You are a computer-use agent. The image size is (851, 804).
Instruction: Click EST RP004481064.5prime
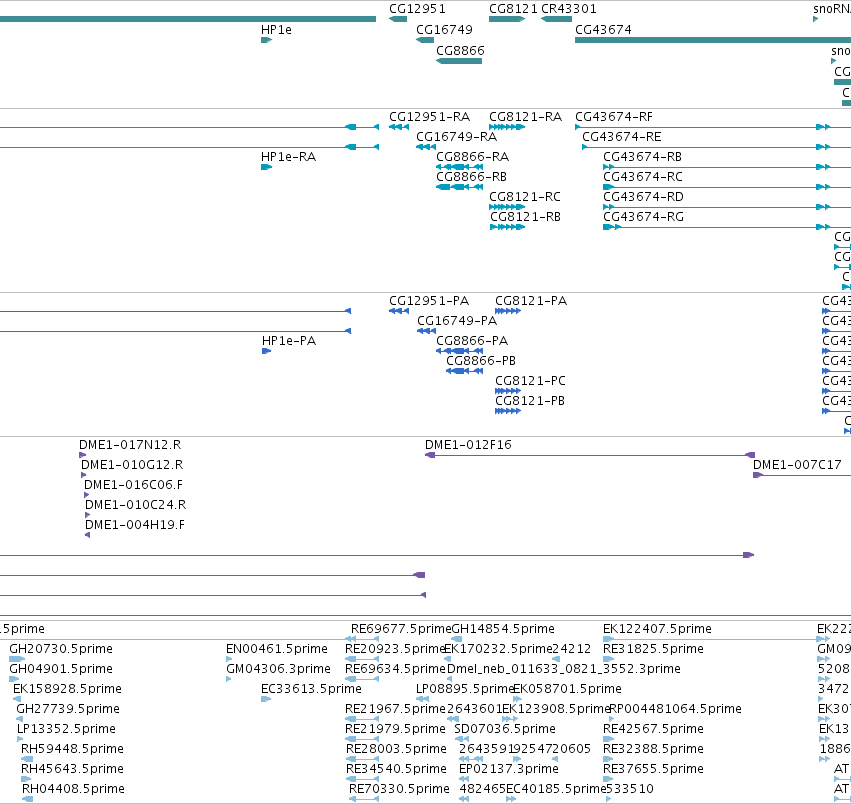coord(675,710)
